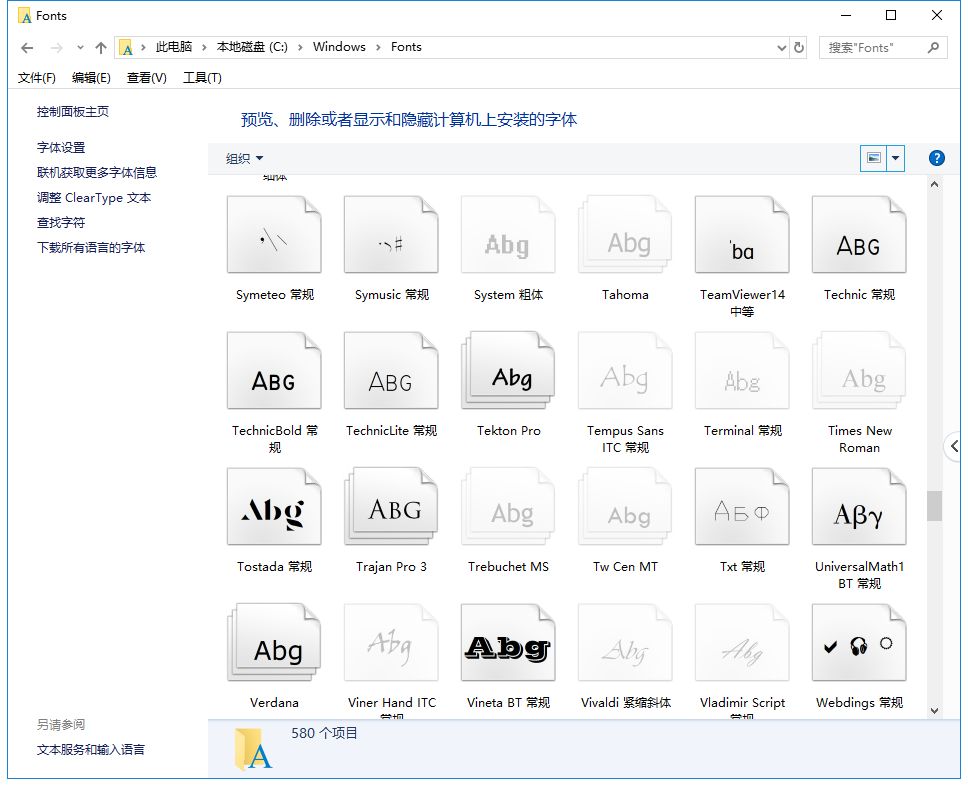Select the System 粗体 font icon

[508, 235]
